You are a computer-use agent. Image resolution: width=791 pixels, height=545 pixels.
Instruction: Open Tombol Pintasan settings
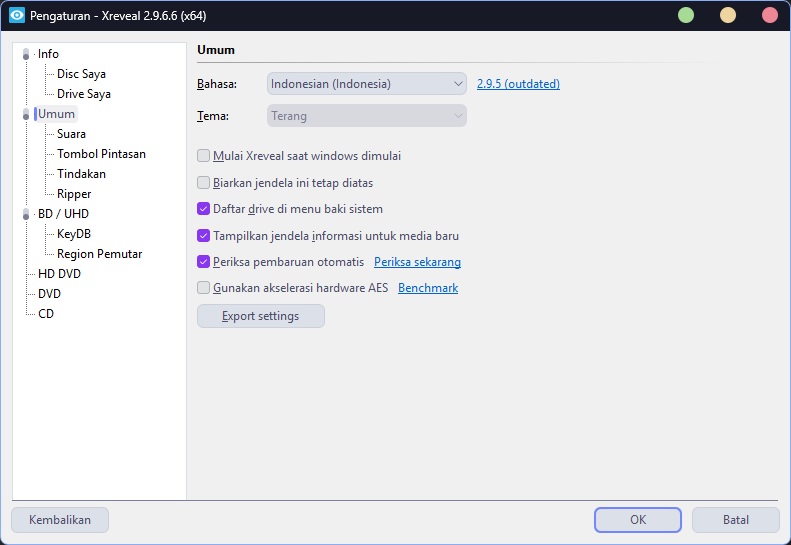click(x=101, y=154)
